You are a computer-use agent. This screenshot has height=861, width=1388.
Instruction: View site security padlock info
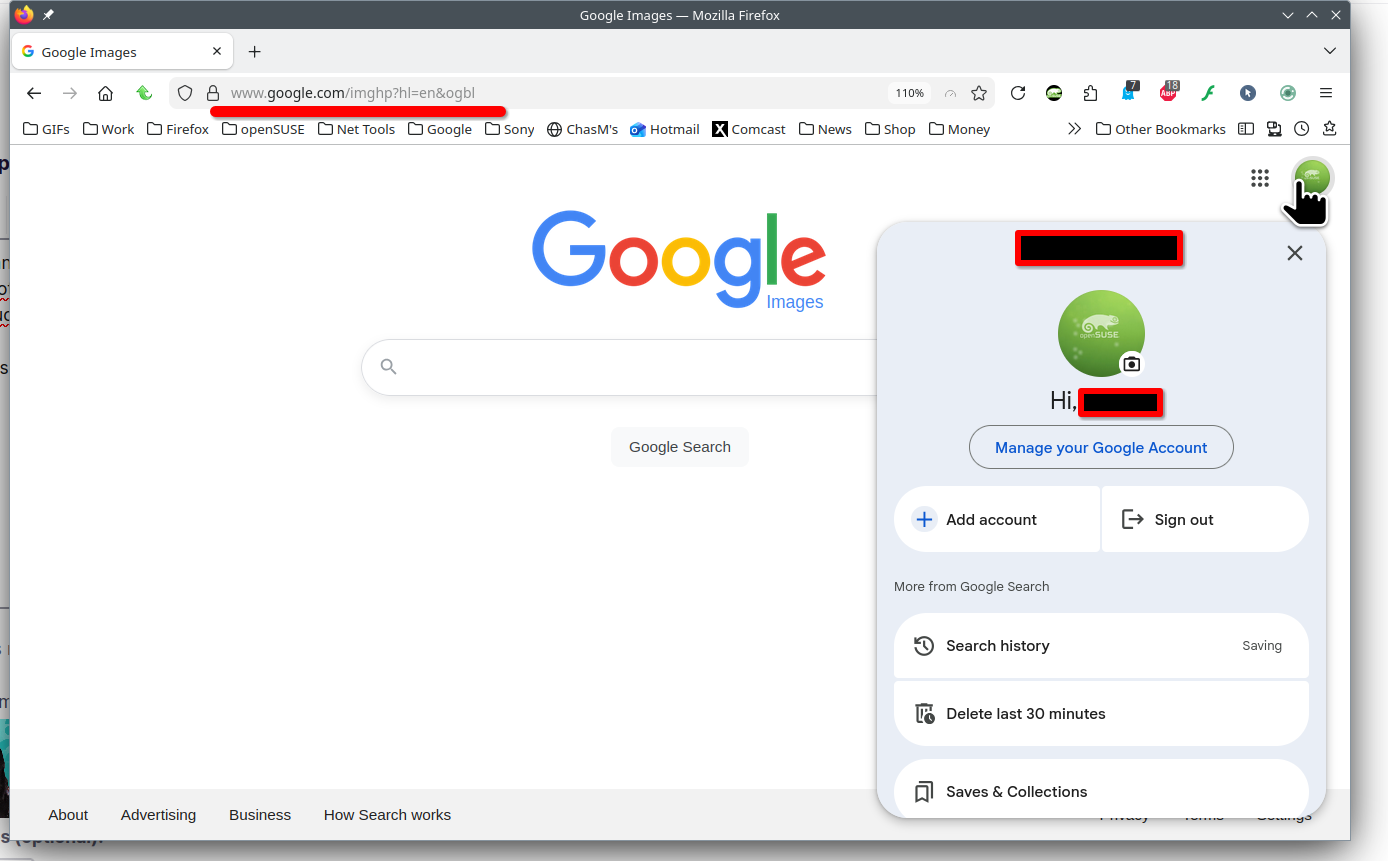[x=212, y=93]
